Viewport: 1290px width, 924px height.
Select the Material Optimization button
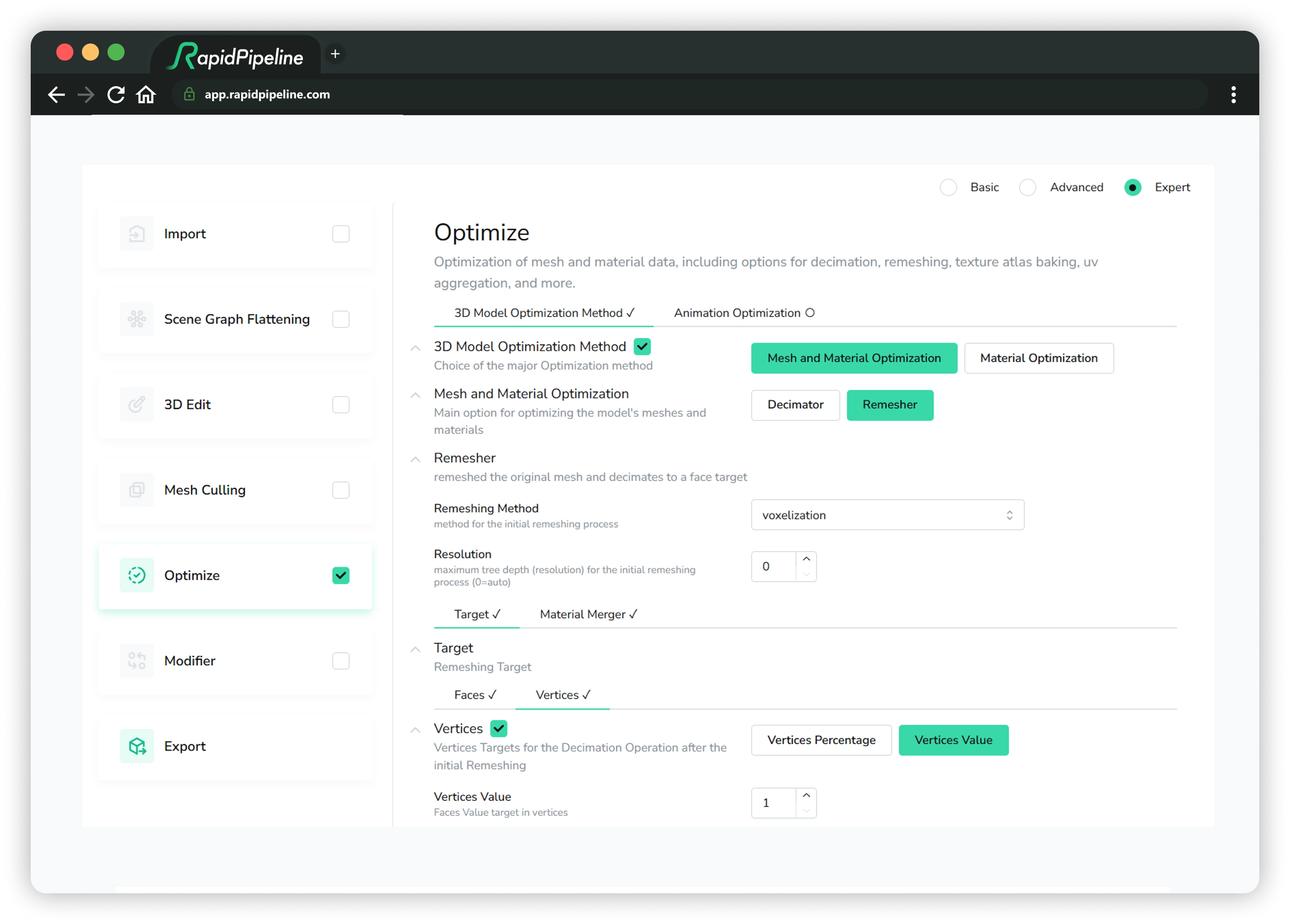pyautogui.click(x=1039, y=358)
